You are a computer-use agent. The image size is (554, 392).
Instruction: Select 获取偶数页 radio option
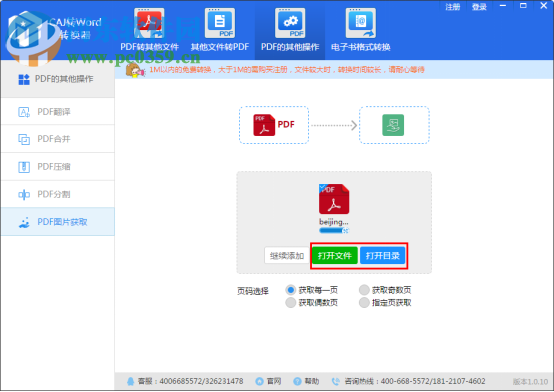[x=290, y=303]
